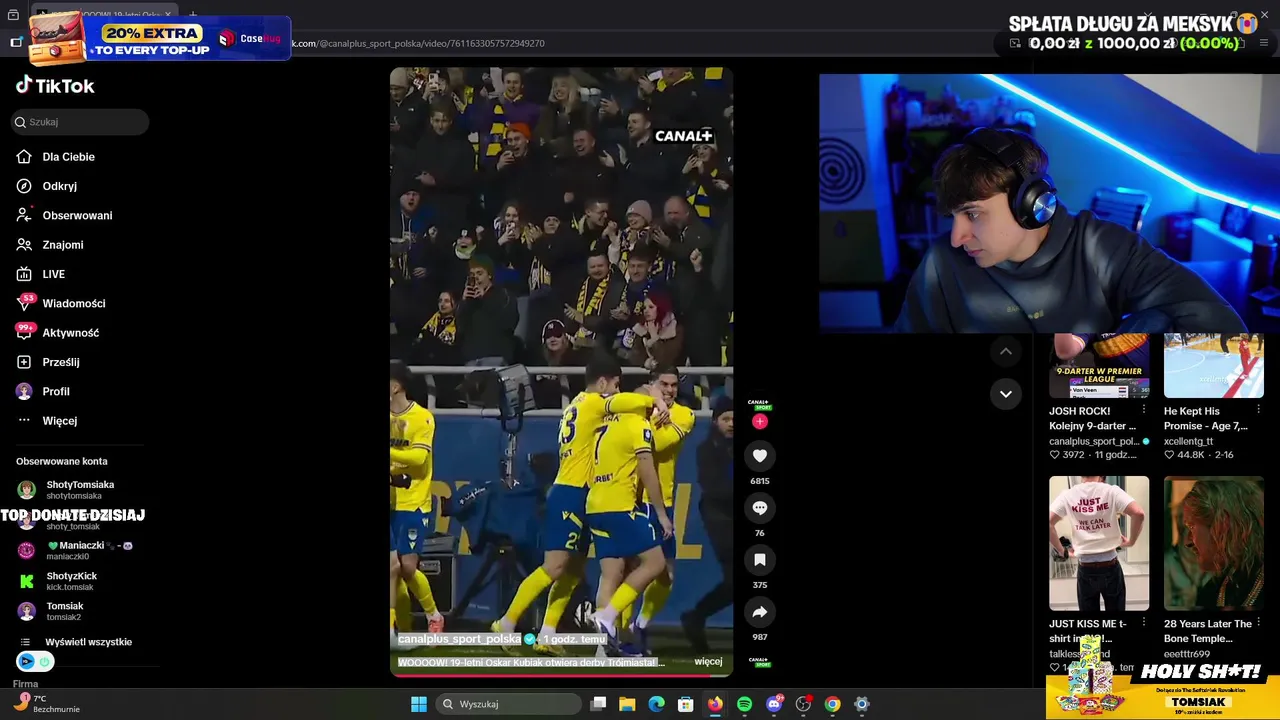Open OBS Studio from taskbar
1280x720 pixels.
coord(803,704)
